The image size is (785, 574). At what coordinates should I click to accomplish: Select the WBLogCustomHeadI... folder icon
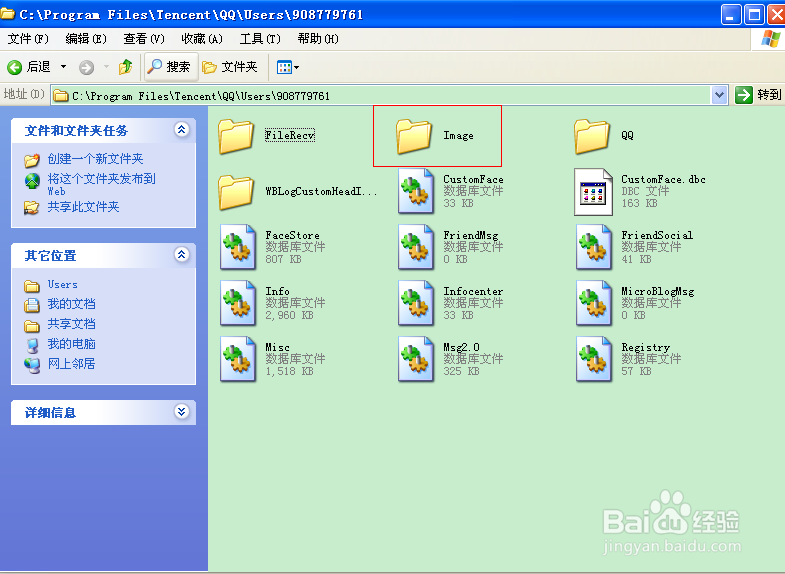[236, 191]
